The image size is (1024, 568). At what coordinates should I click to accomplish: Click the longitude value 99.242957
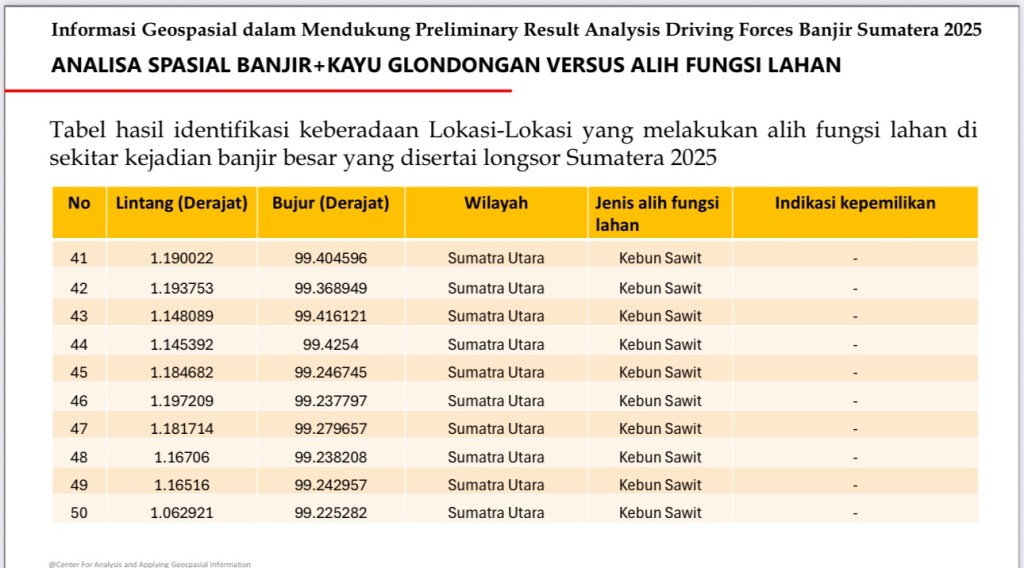click(x=330, y=485)
